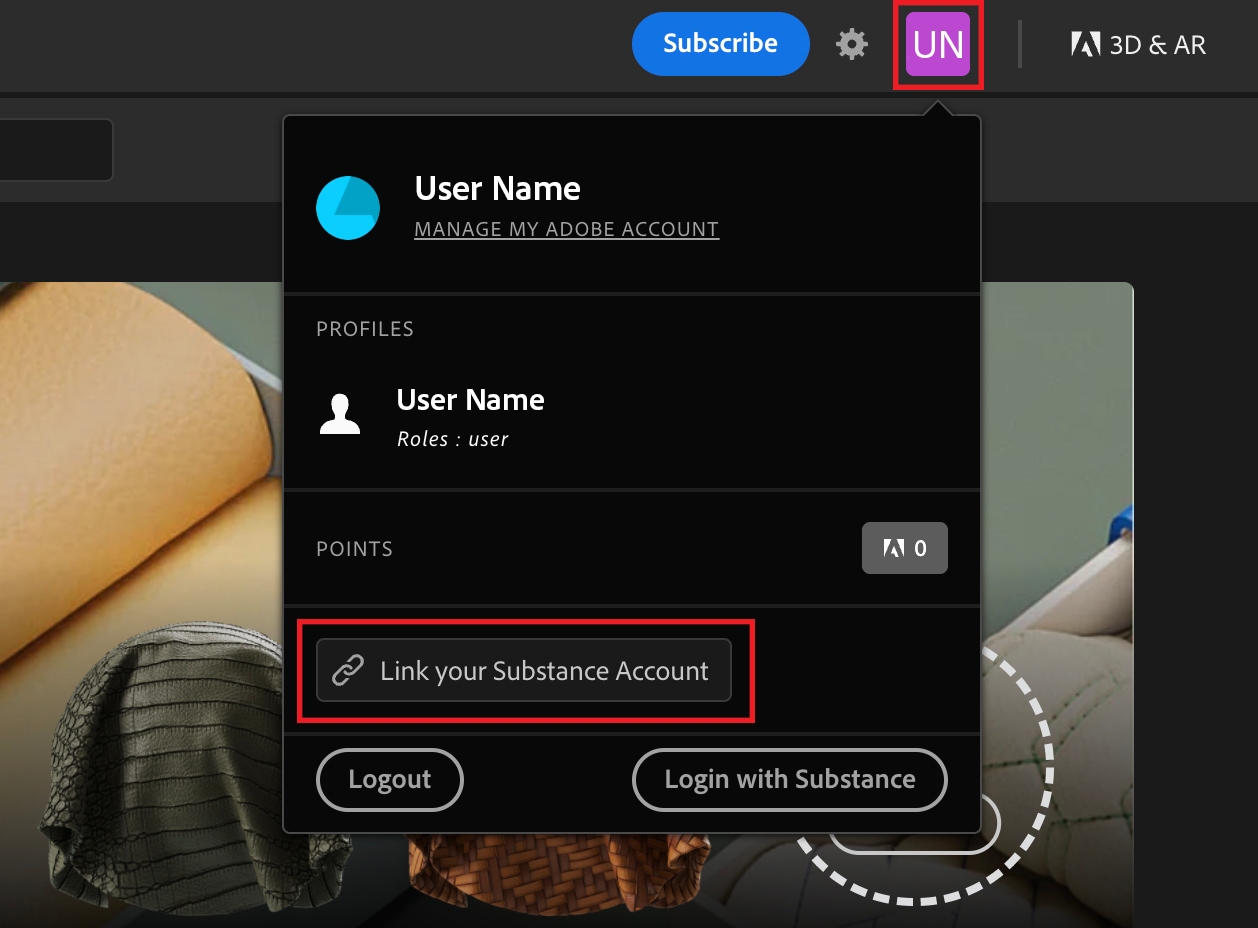Open the Adobe 3D & AR link
The height and width of the screenshot is (928, 1258).
[x=1138, y=44]
